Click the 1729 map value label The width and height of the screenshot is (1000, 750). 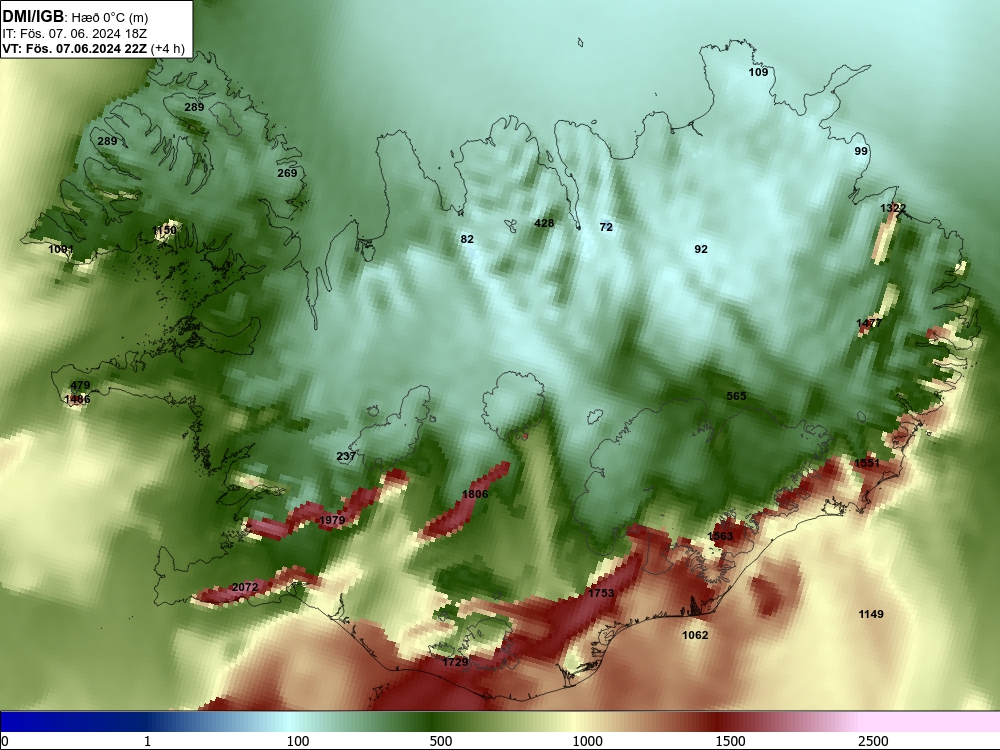coord(455,662)
